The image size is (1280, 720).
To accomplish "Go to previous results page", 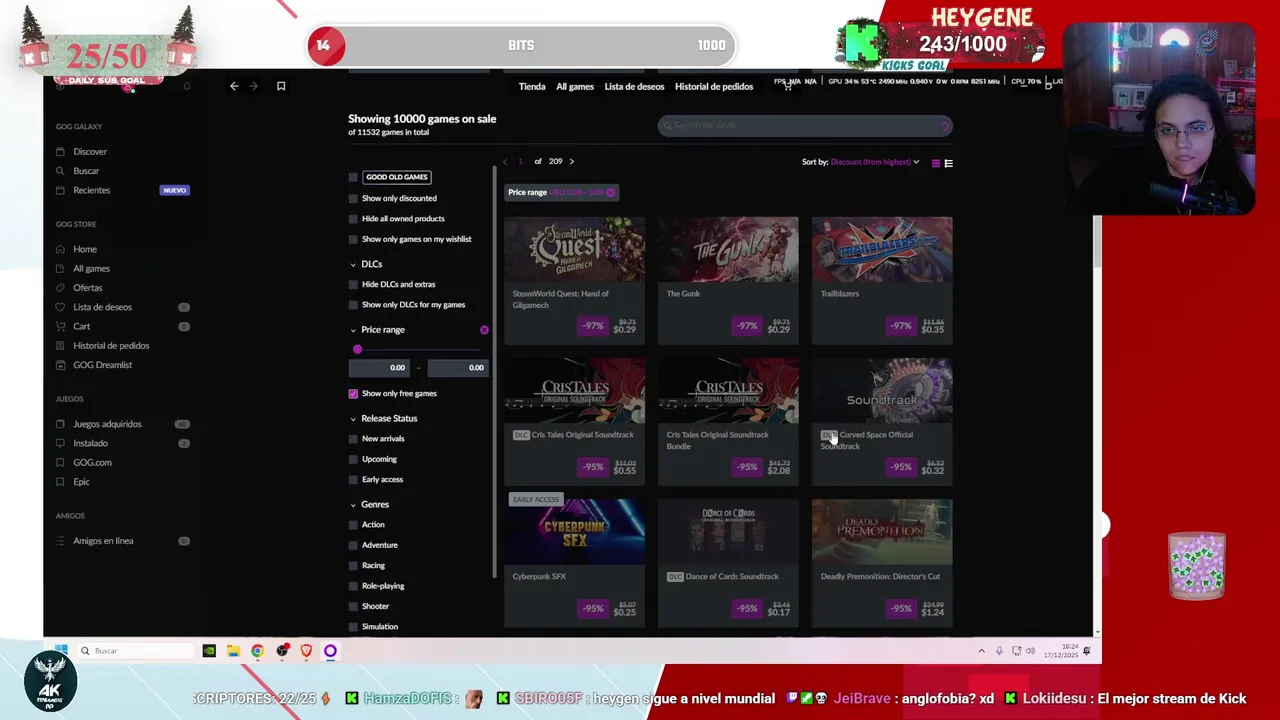I will click(505, 162).
